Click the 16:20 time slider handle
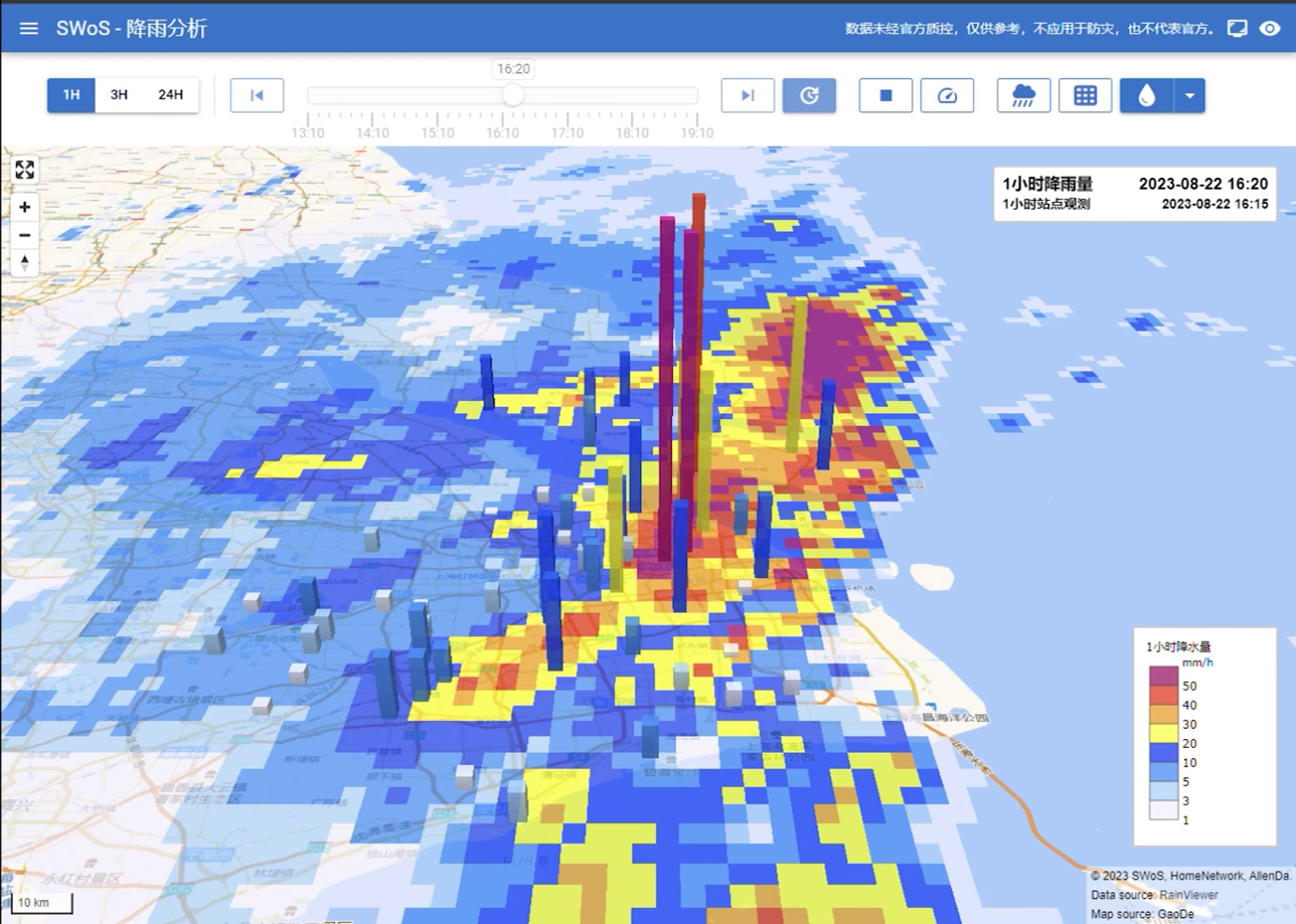This screenshot has width=1296, height=924. coord(513,95)
